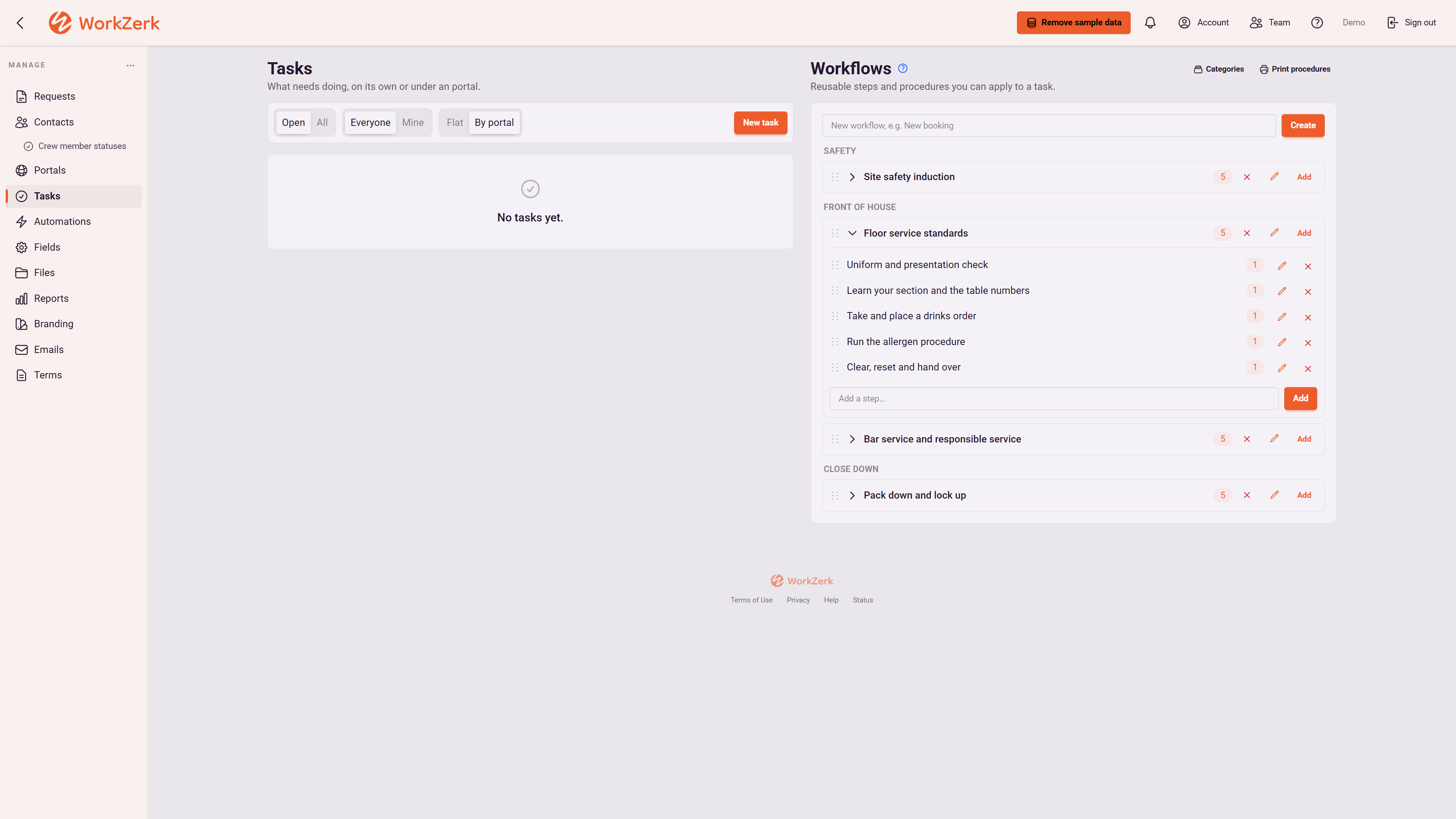Delete Site safety induction workflow
The image size is (1456, 819).
tap(1247, 177)
